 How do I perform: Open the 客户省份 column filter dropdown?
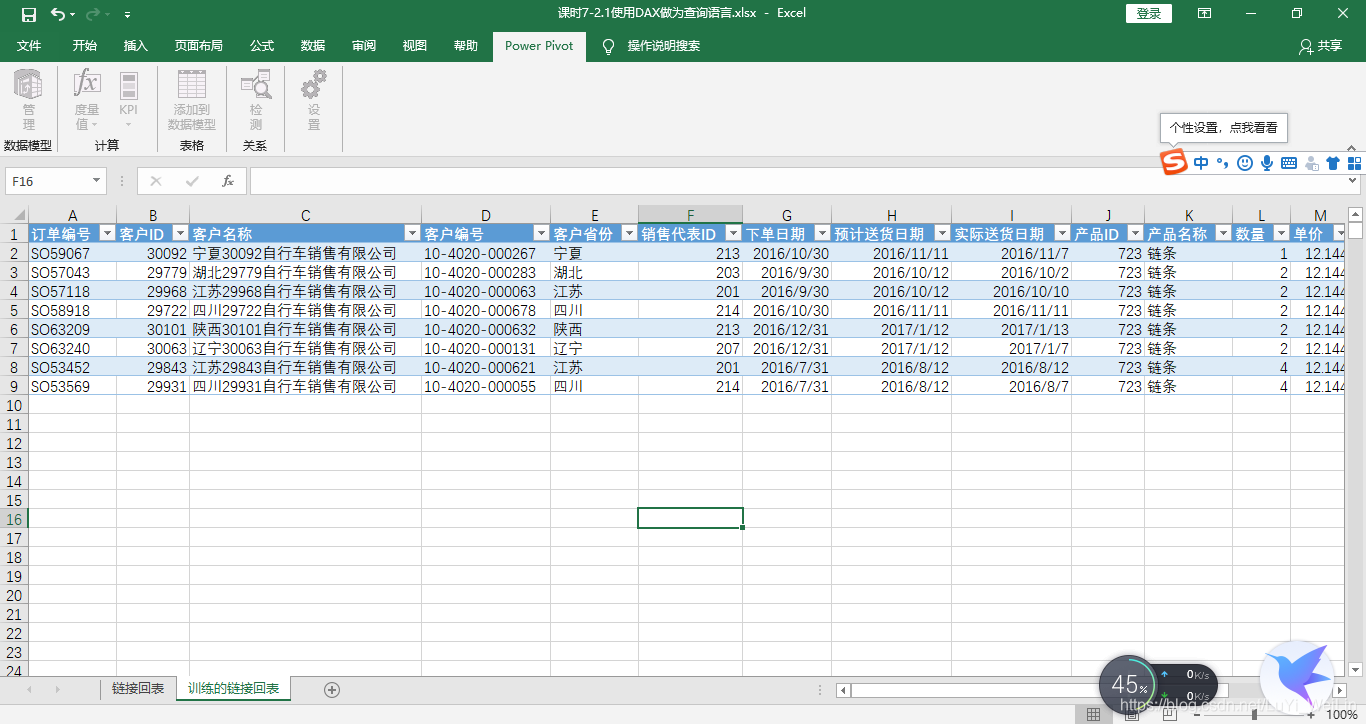[629, 234]
